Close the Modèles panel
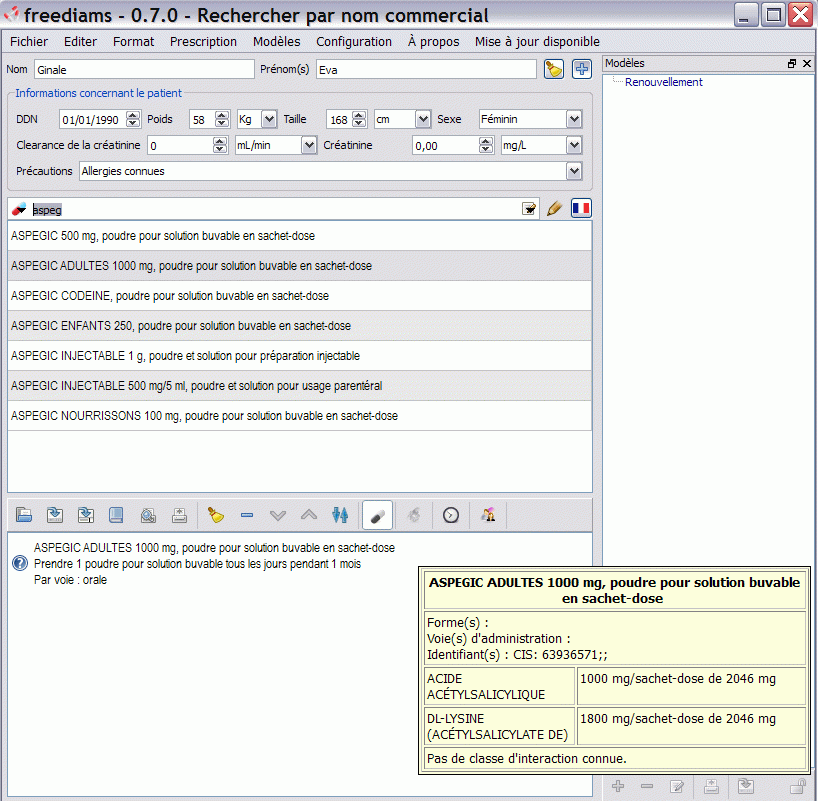Viewport: 818px width, 801px height. 807,63
